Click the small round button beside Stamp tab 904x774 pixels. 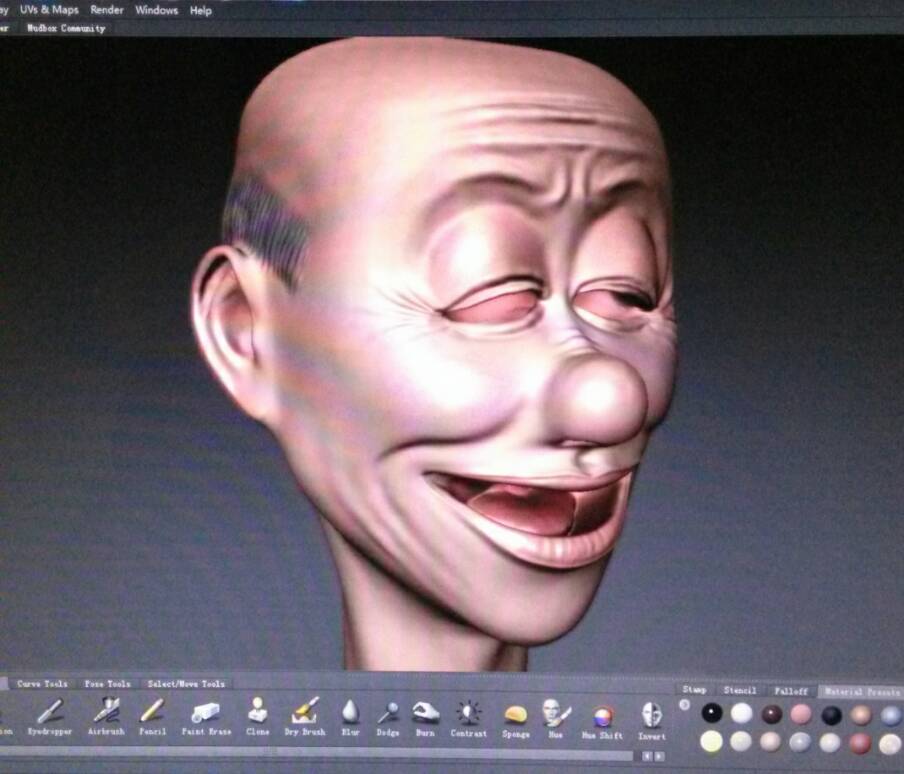[x=684, y=704]
